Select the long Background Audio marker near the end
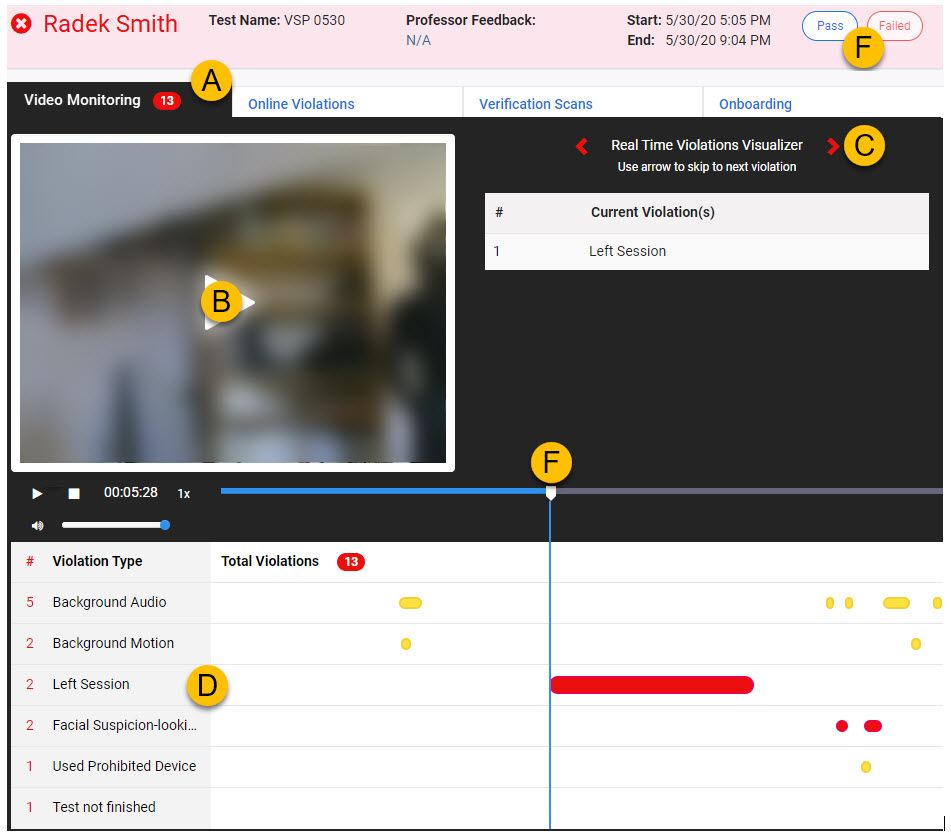Viewport: 951px width, 837px height. [x=896, y=603]
